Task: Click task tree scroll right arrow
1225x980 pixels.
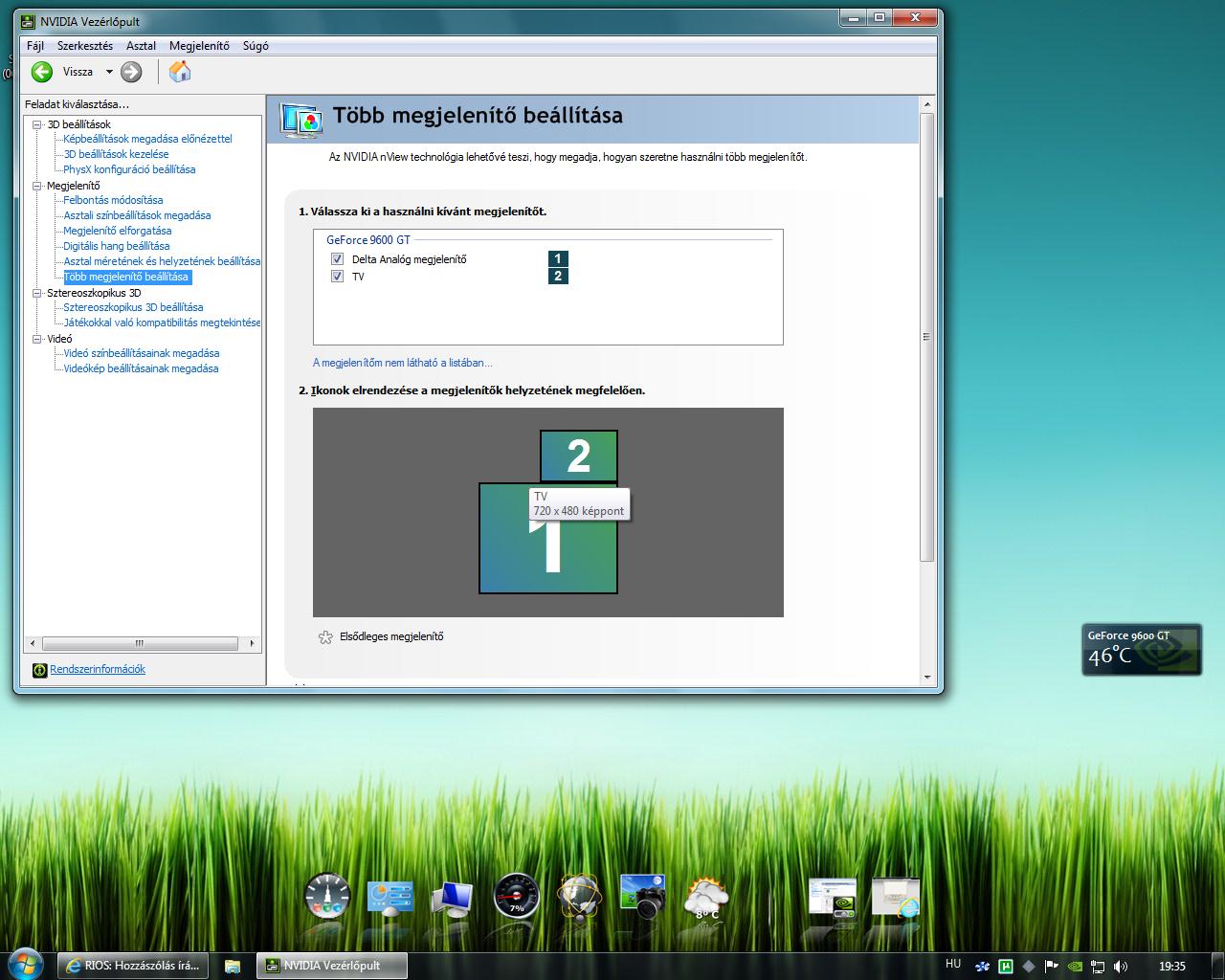Action: click(x=252, y=643)
